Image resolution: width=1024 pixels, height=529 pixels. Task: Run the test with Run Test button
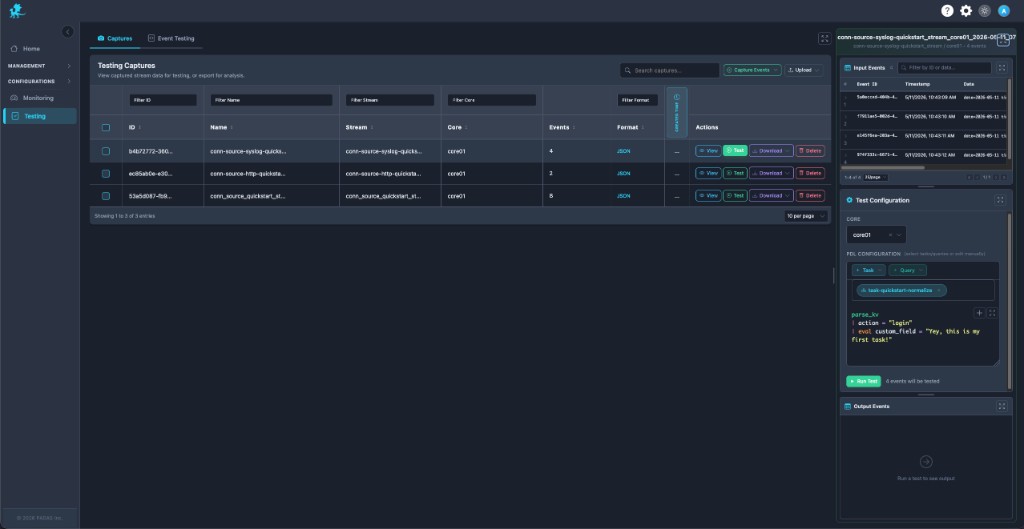click(863, 381)
